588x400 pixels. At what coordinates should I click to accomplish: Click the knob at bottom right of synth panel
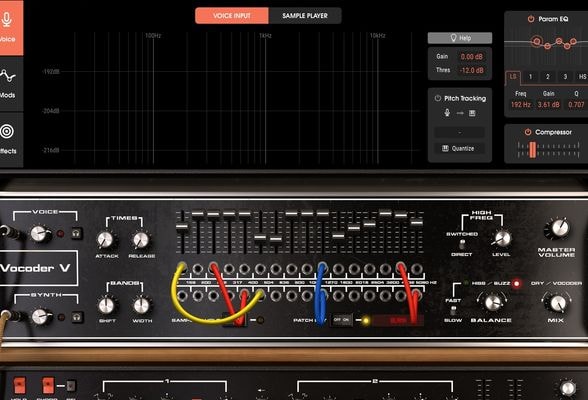click(x=567, y=388)
